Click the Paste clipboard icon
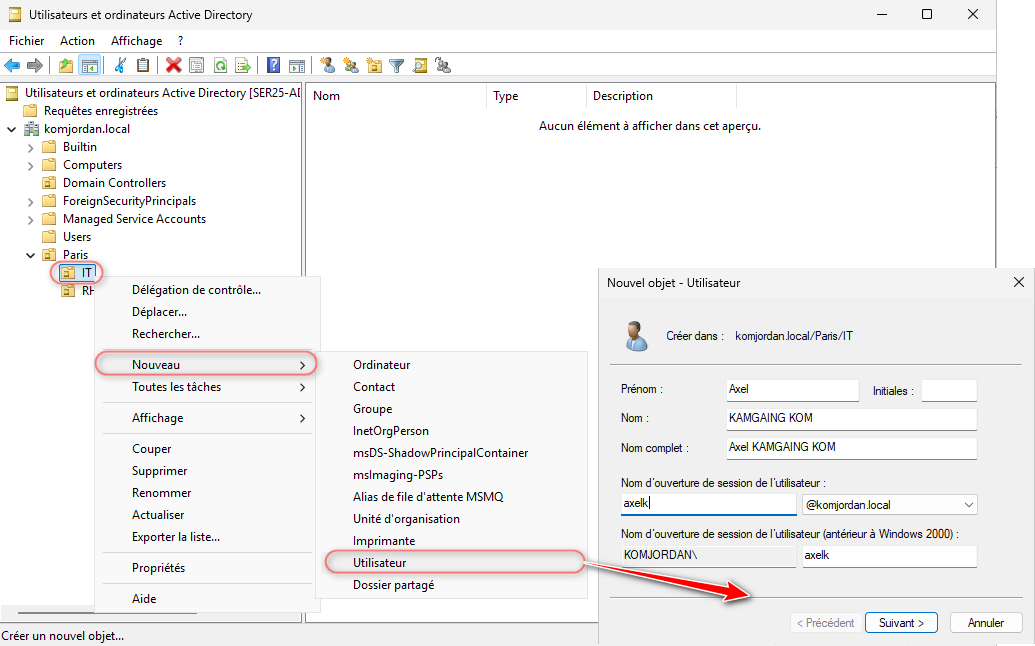 coord(143,65)
